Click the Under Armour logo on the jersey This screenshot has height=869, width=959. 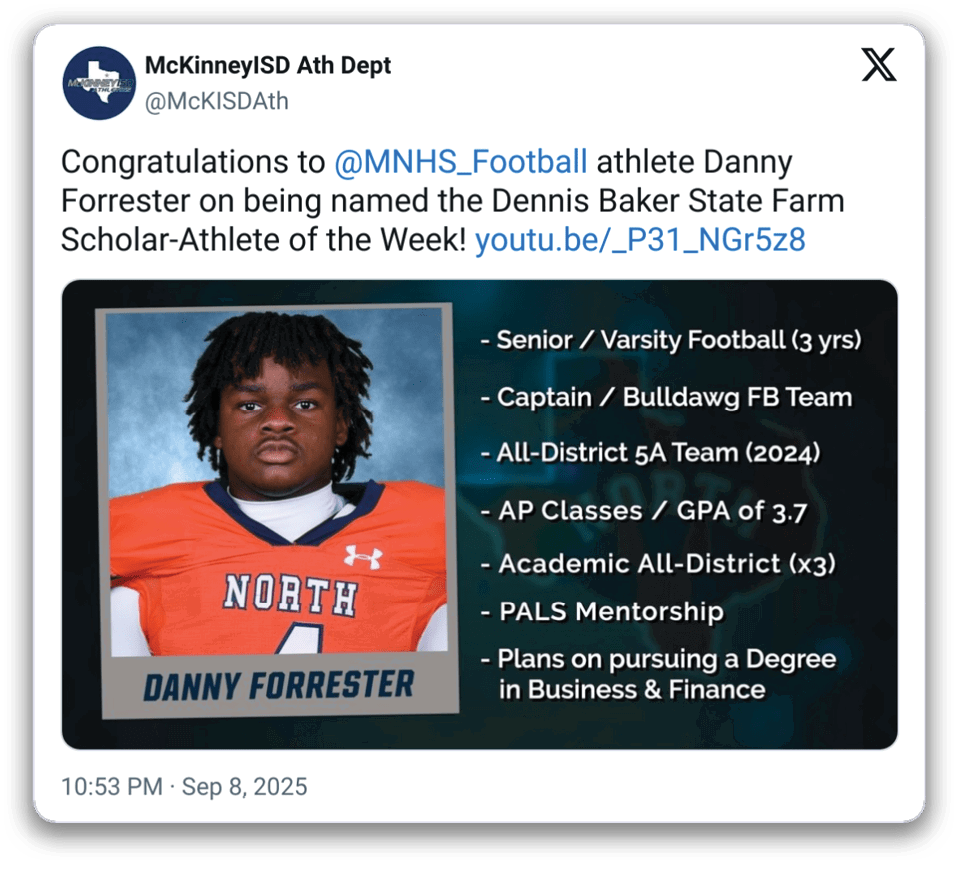[x=362, y=556]
